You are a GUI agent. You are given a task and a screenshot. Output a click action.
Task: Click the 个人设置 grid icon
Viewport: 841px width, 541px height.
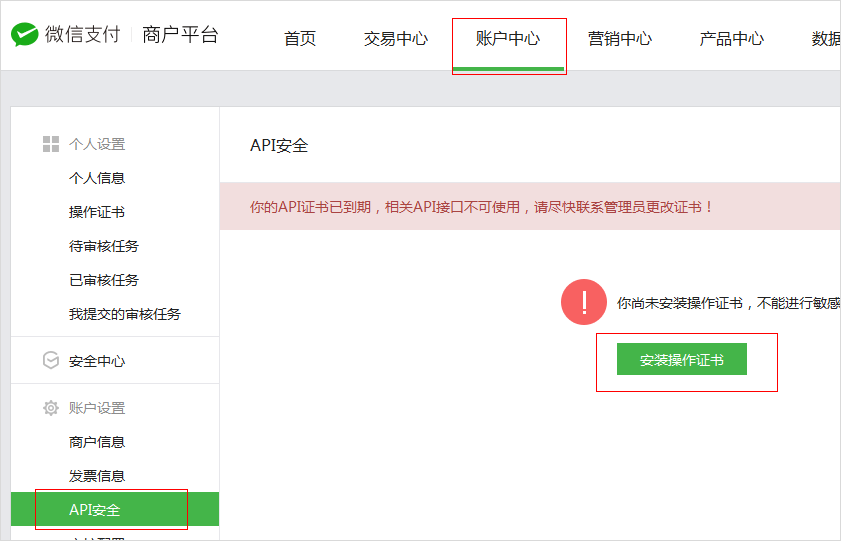(x=51, y=144)
